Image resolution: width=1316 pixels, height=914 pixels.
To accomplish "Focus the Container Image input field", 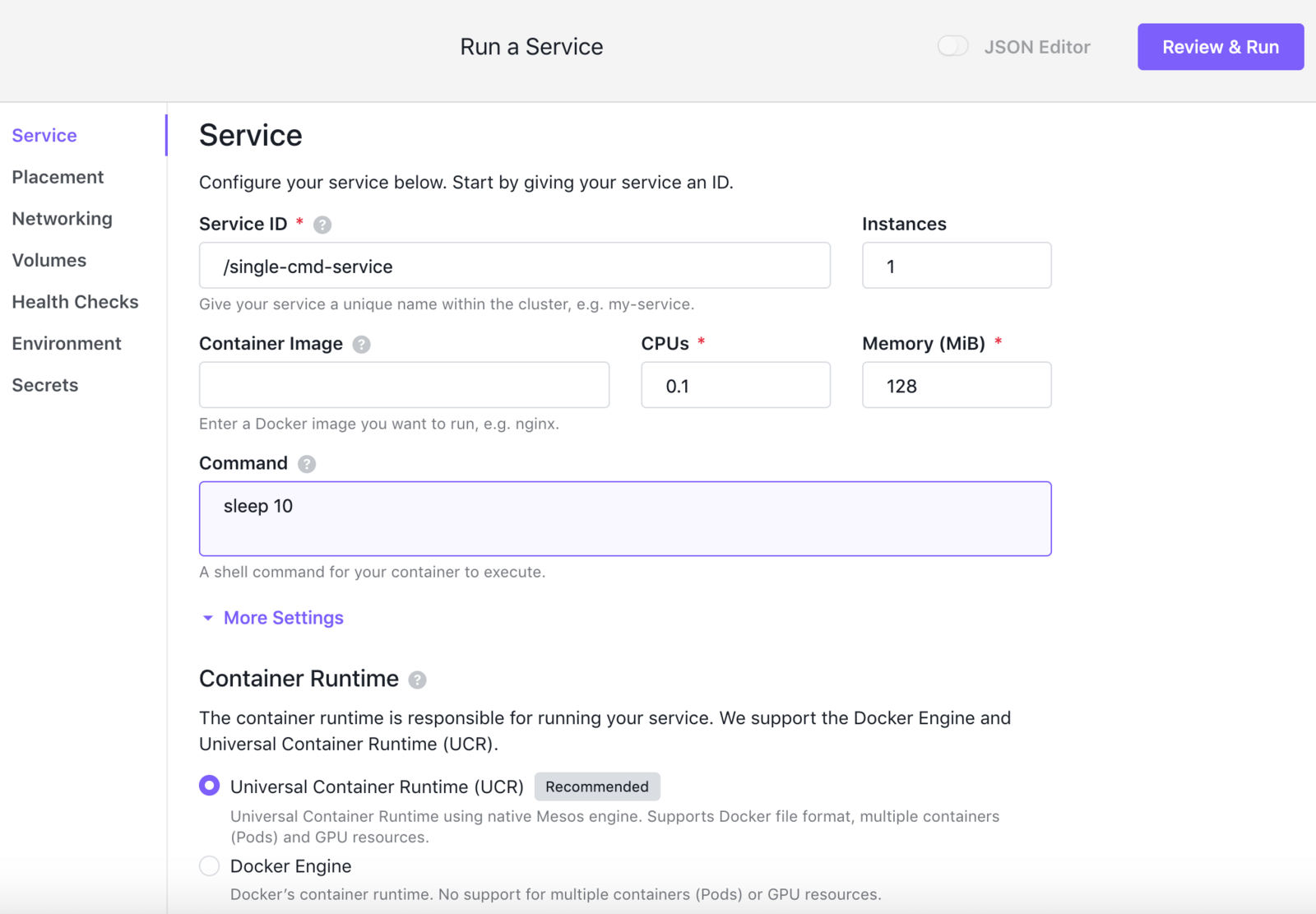I will click(x=404, y=385).
